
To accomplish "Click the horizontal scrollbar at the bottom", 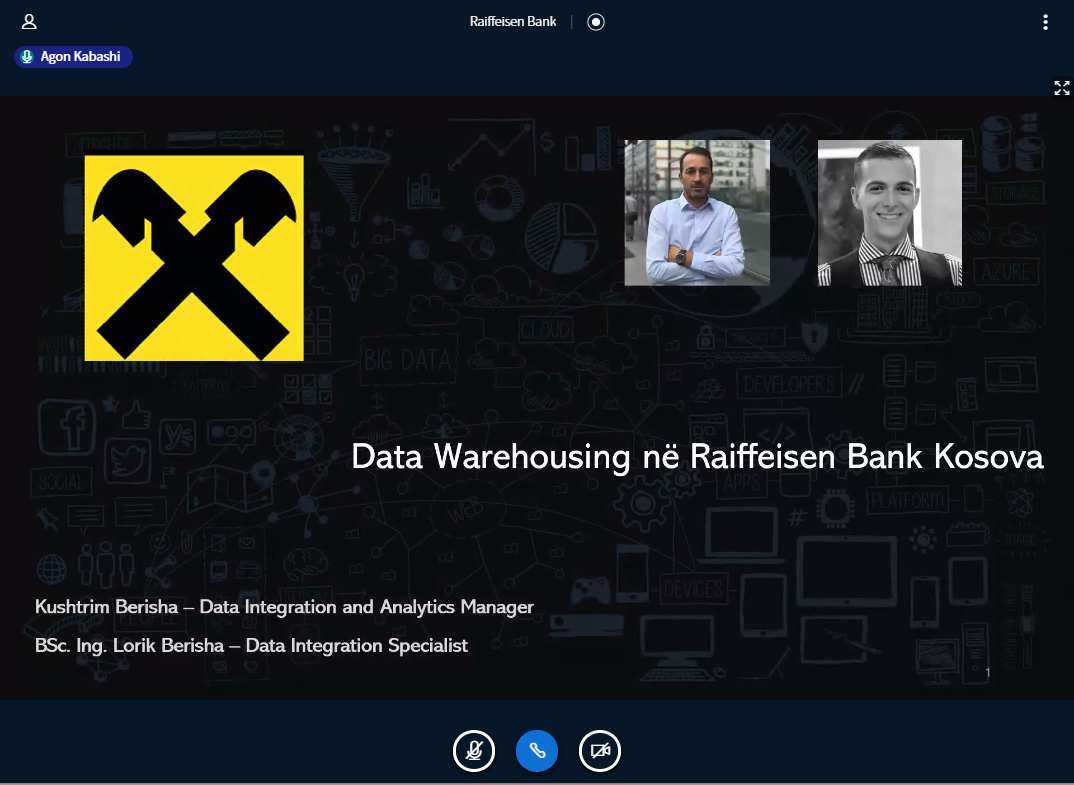I will [537, 781].
